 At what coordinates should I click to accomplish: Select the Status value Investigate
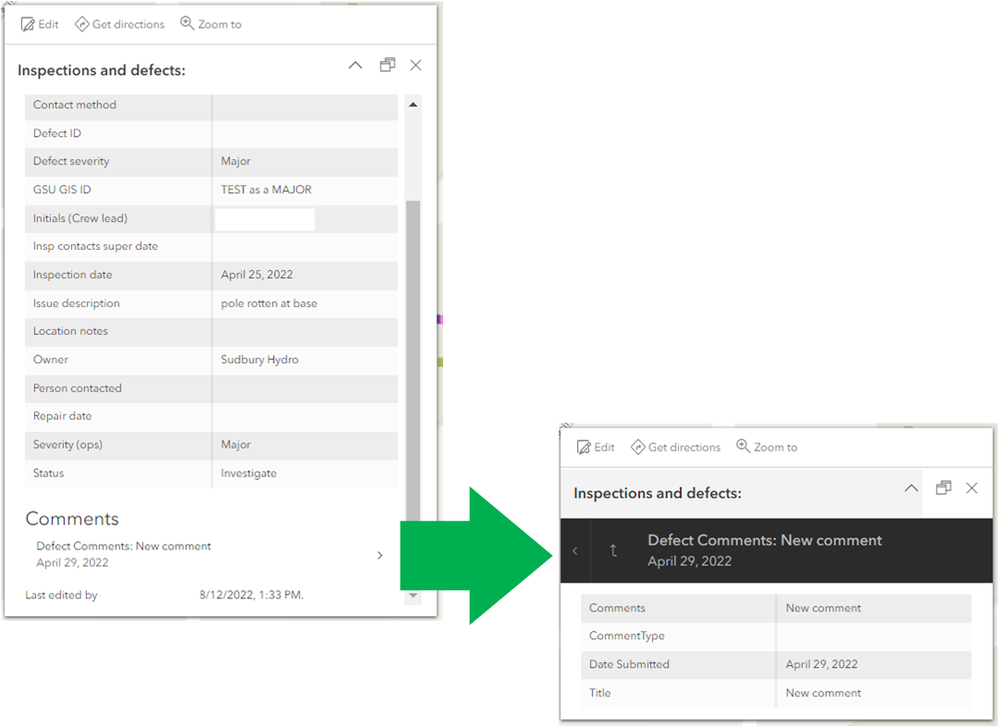pyautogui.click(x=248, y=473)
